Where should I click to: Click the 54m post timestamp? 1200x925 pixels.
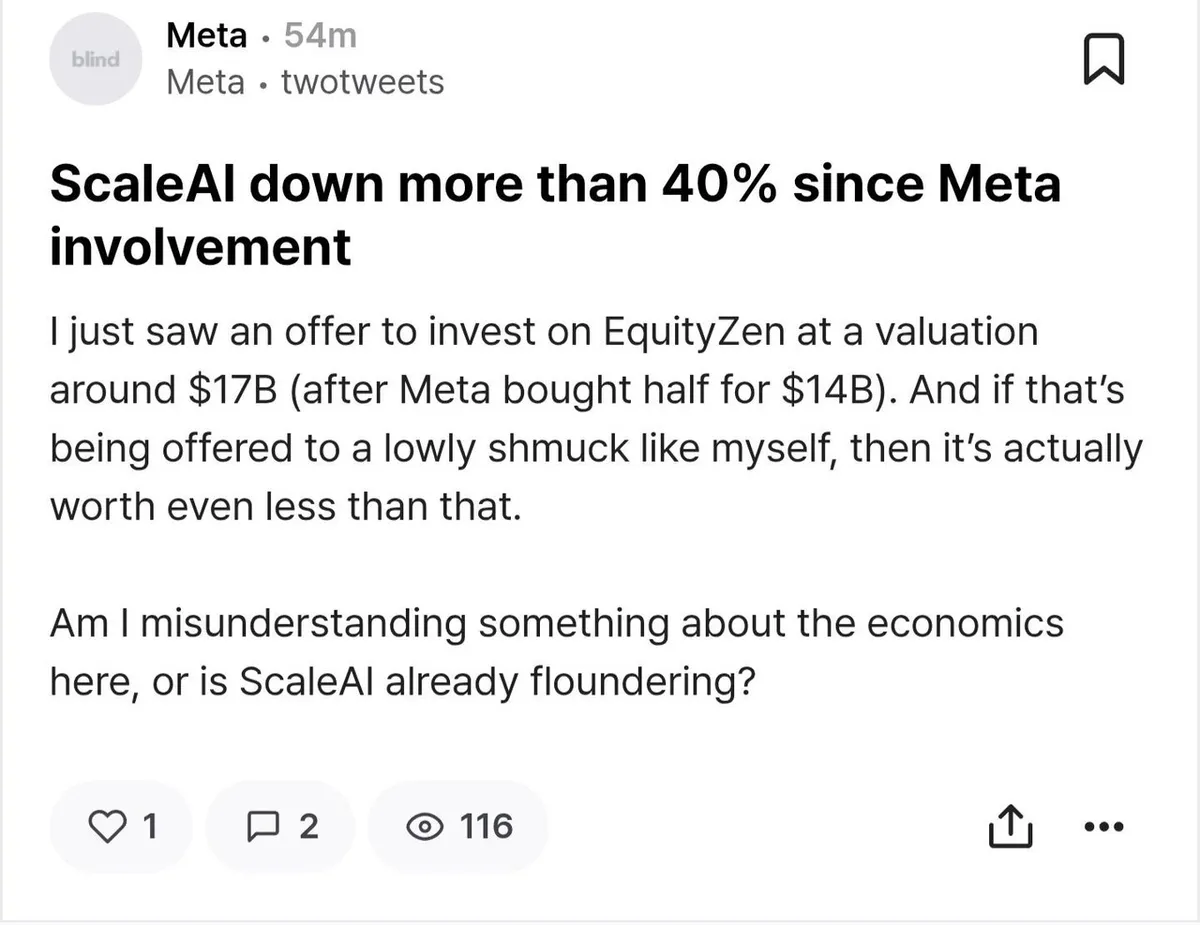pyautogui.click(x=320, y=36)
